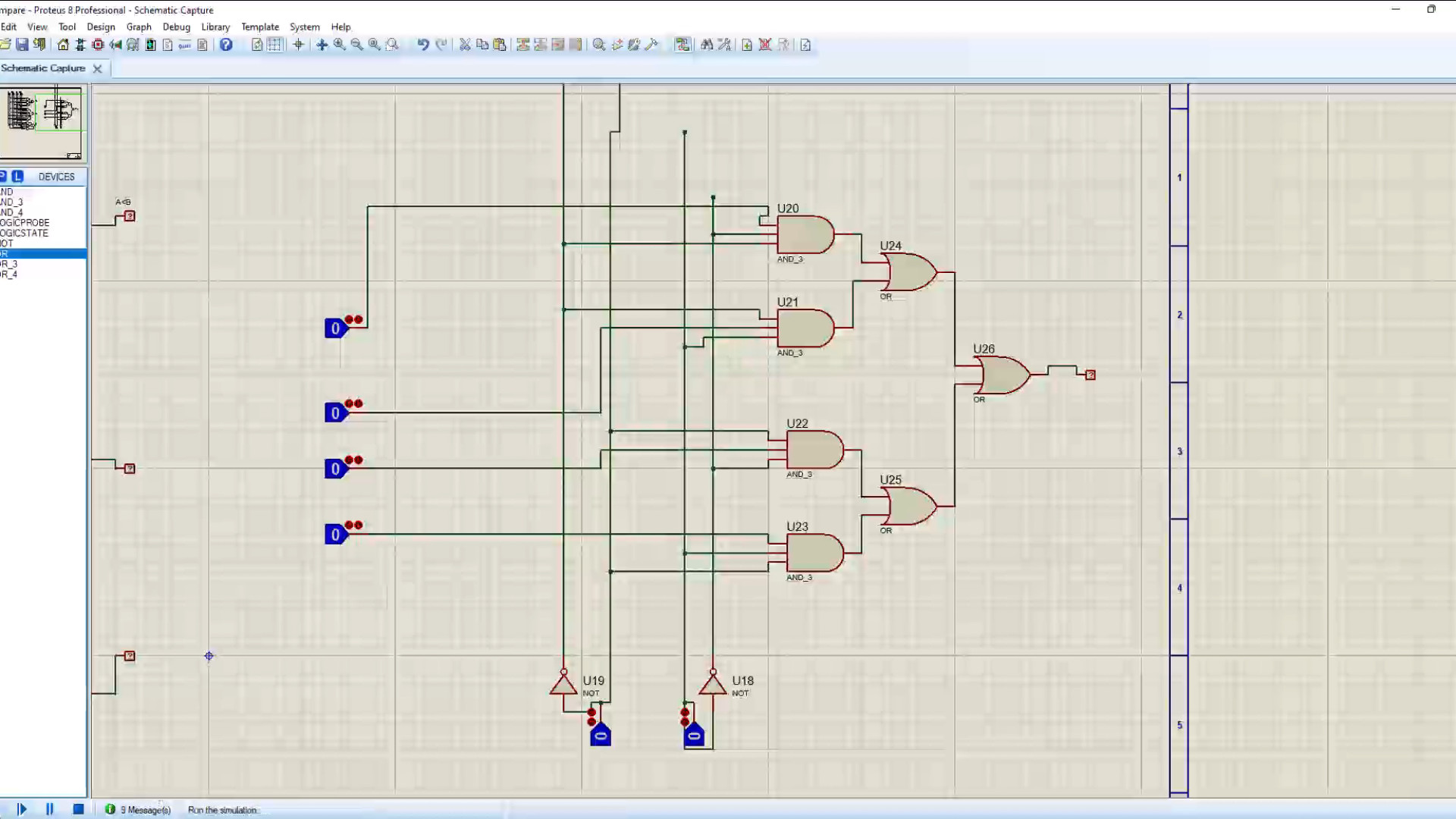Open the Help icon in toolbar
1456x819 pixels.
226,45
